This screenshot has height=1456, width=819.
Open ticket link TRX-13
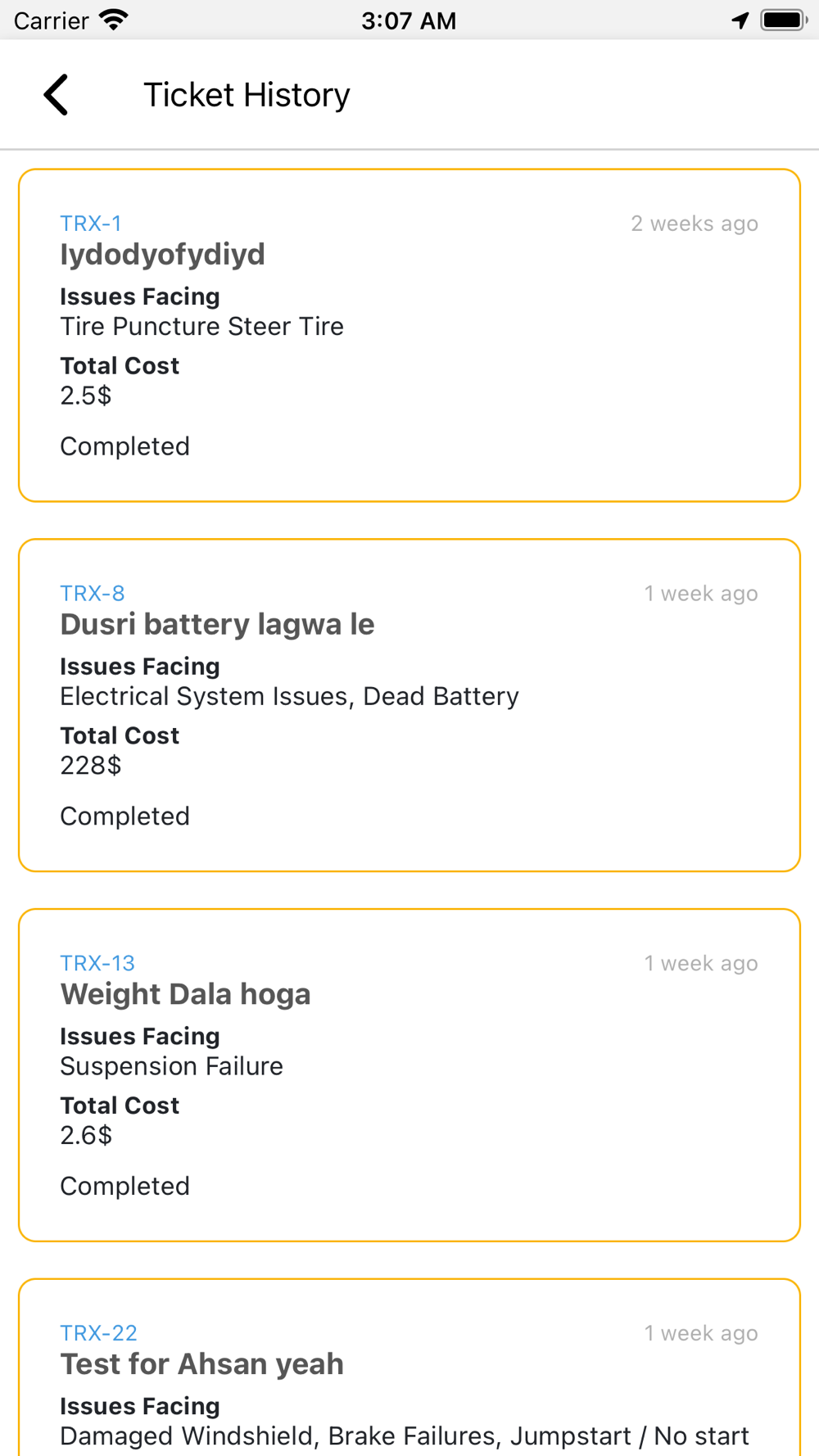click(x=97, y=964)
